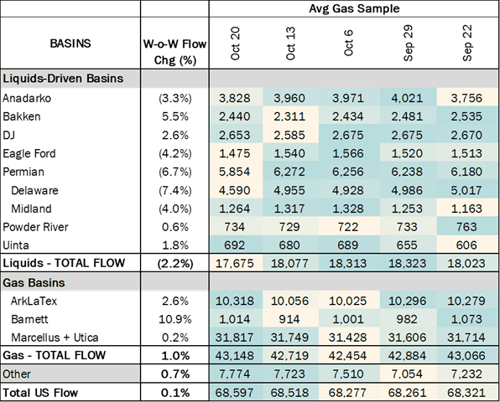Select the Gas Basins section header

tap(34, 283)
